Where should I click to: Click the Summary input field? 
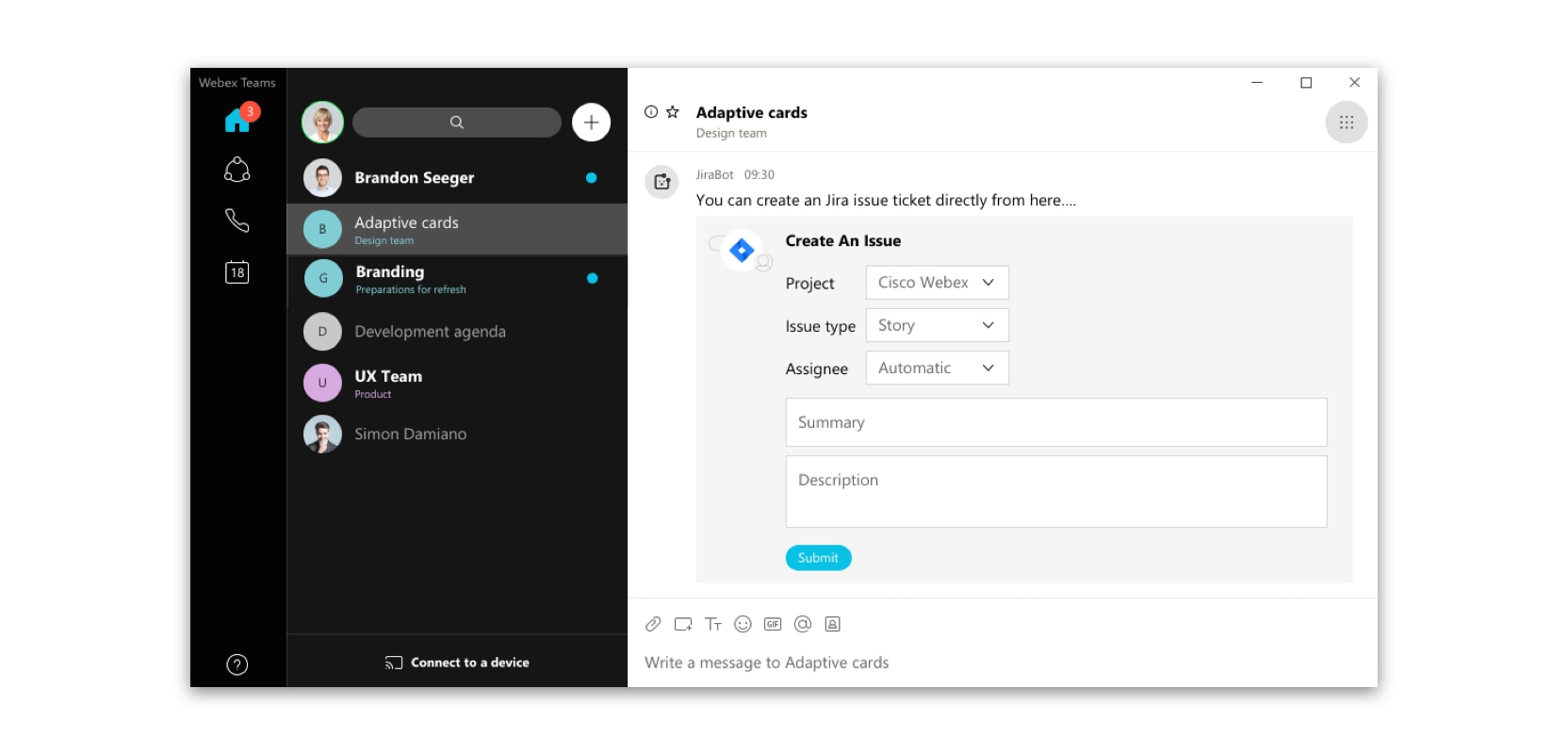coord(1056,422)
